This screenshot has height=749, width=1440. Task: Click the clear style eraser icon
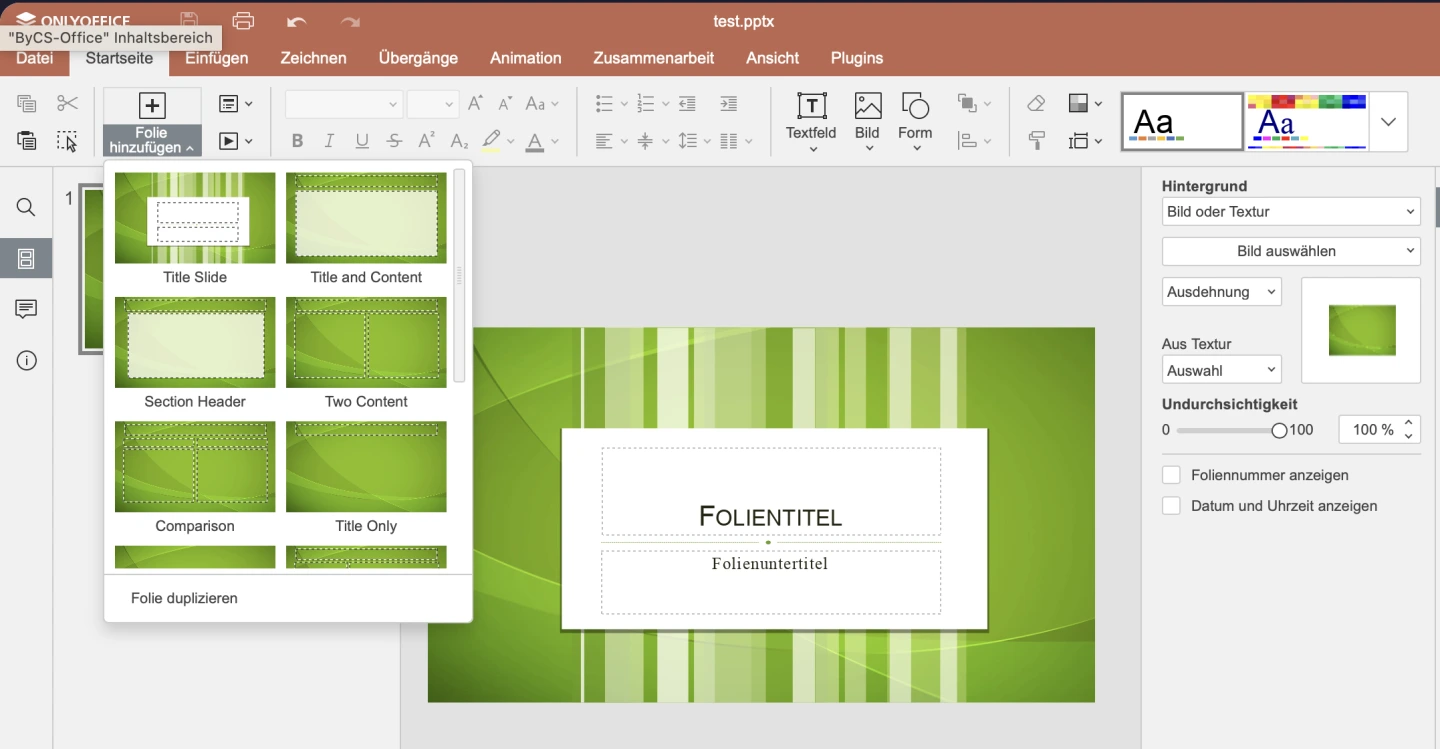[x=1036, y=103]
